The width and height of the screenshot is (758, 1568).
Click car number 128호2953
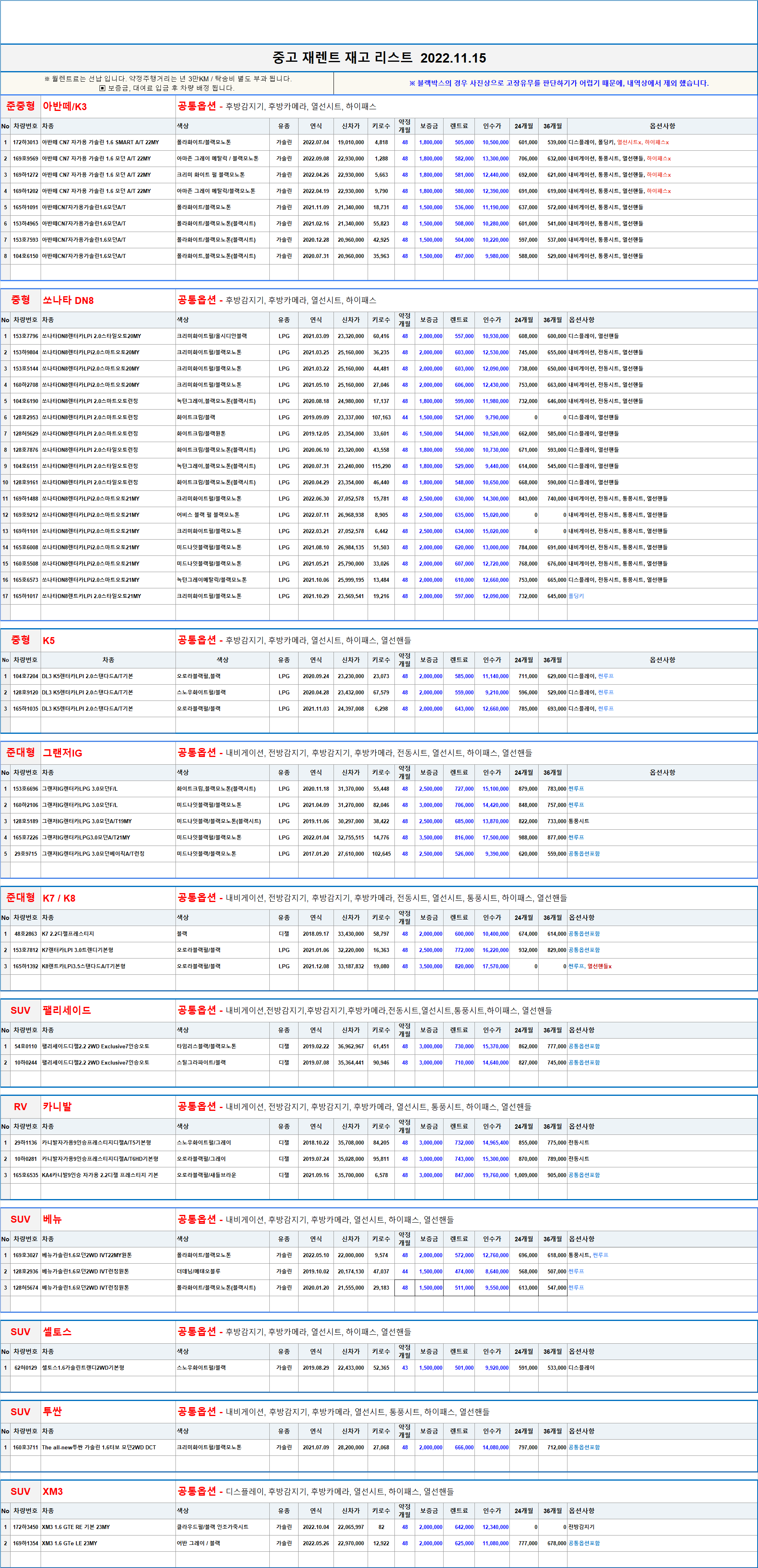tap(26, 418)
